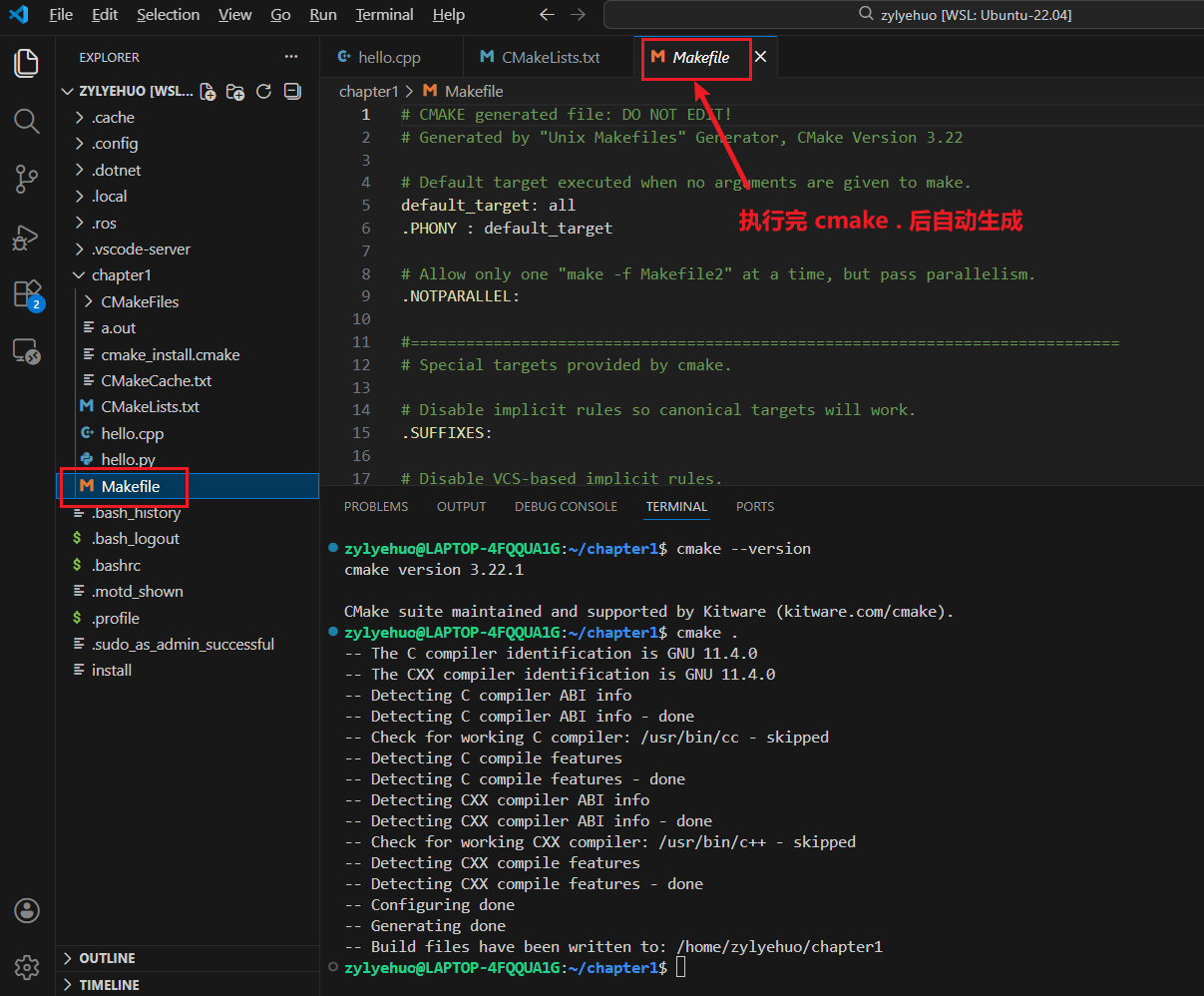
Task: Open the Search view in activity bar
Action: coord(27,121)
